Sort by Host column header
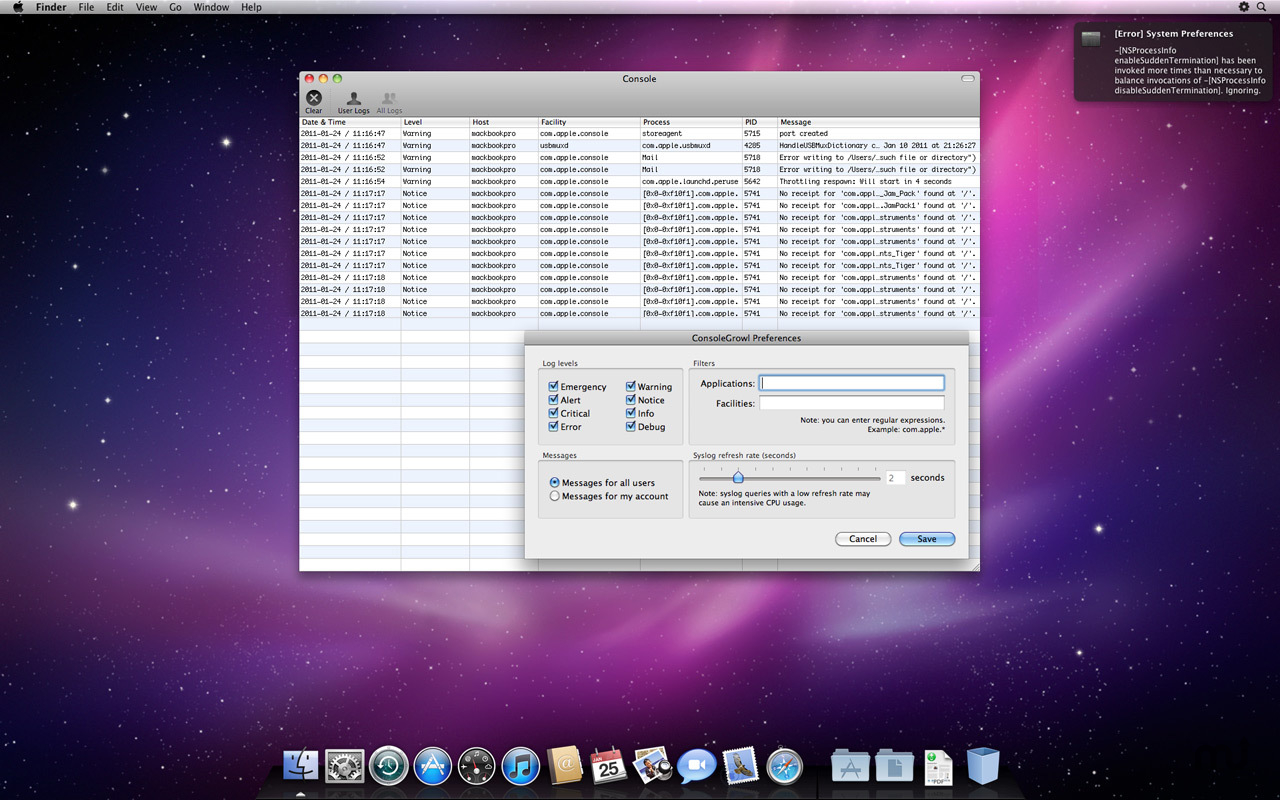The image size is (1280, 800). pos(504,122)
